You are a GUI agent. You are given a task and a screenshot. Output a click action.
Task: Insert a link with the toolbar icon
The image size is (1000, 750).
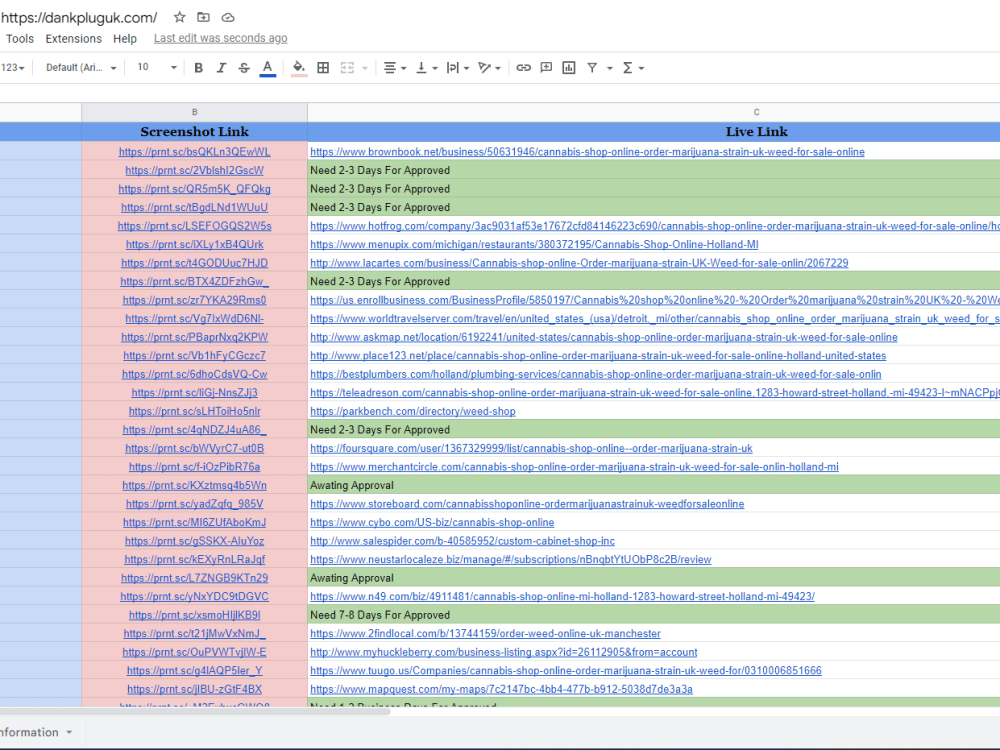(x=524, y=68)
